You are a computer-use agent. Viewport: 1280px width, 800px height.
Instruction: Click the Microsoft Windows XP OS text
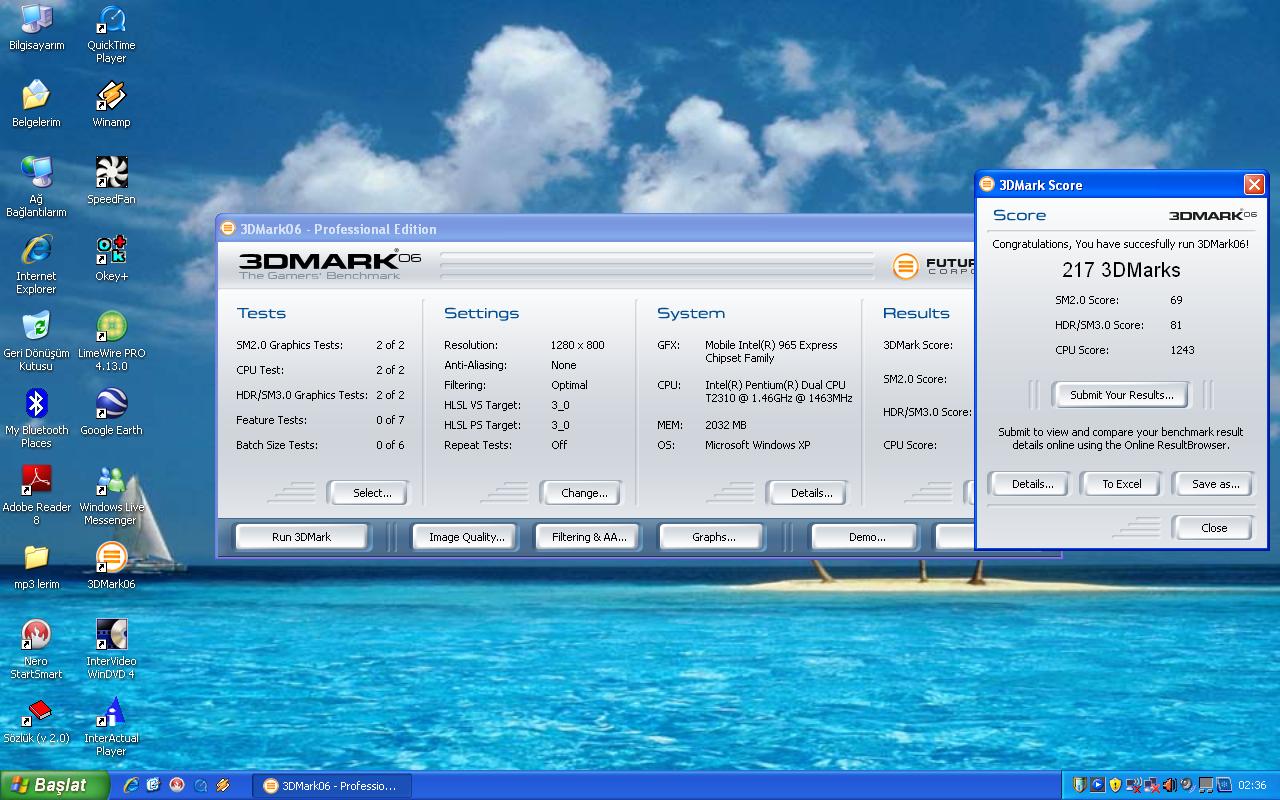(x=757, y=445)
